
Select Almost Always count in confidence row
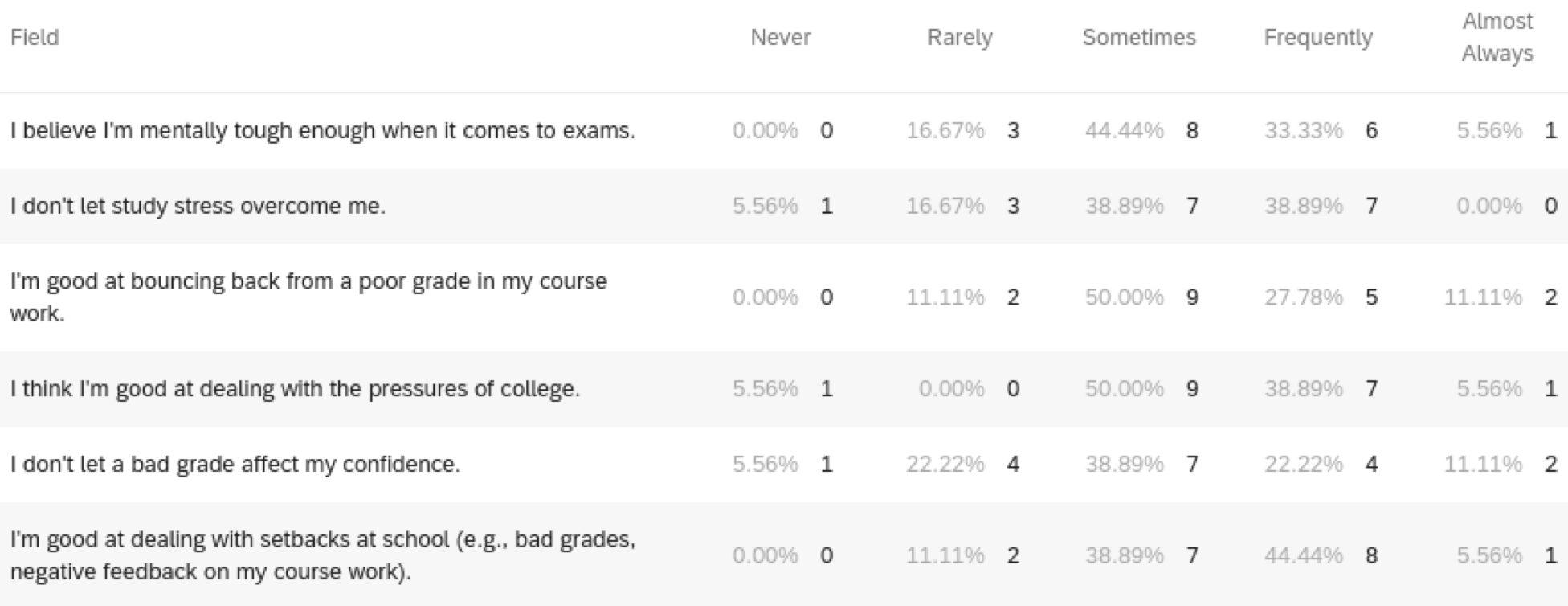[1550, 465]
